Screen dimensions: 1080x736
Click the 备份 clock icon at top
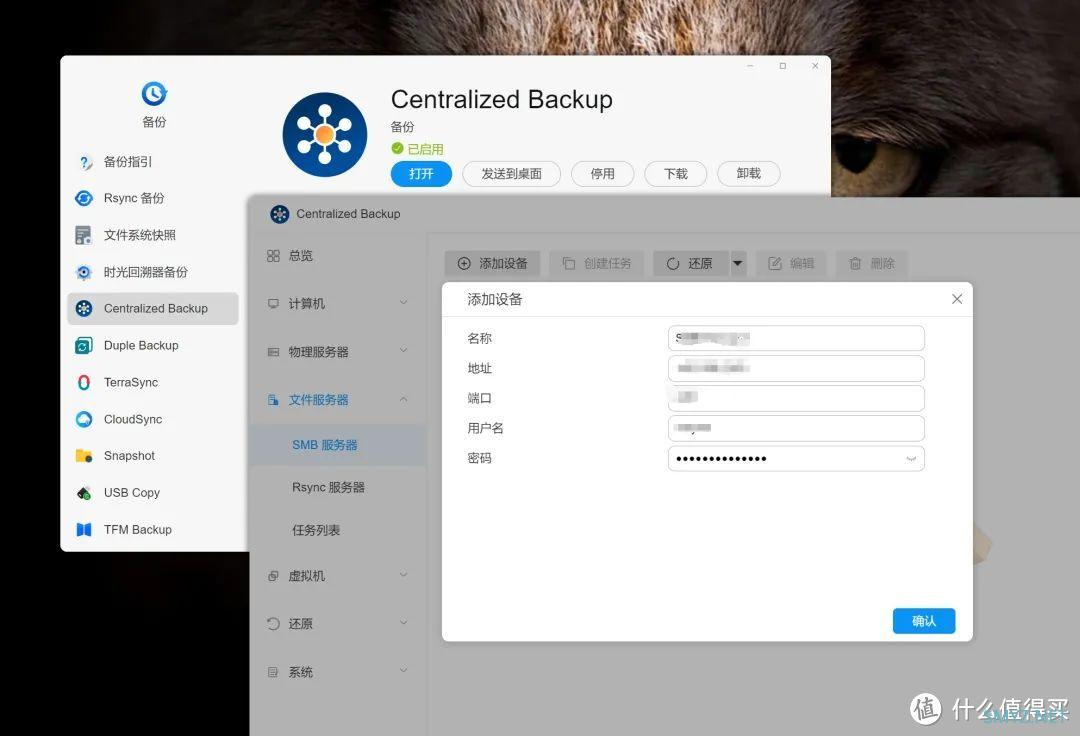click(154, 93)
